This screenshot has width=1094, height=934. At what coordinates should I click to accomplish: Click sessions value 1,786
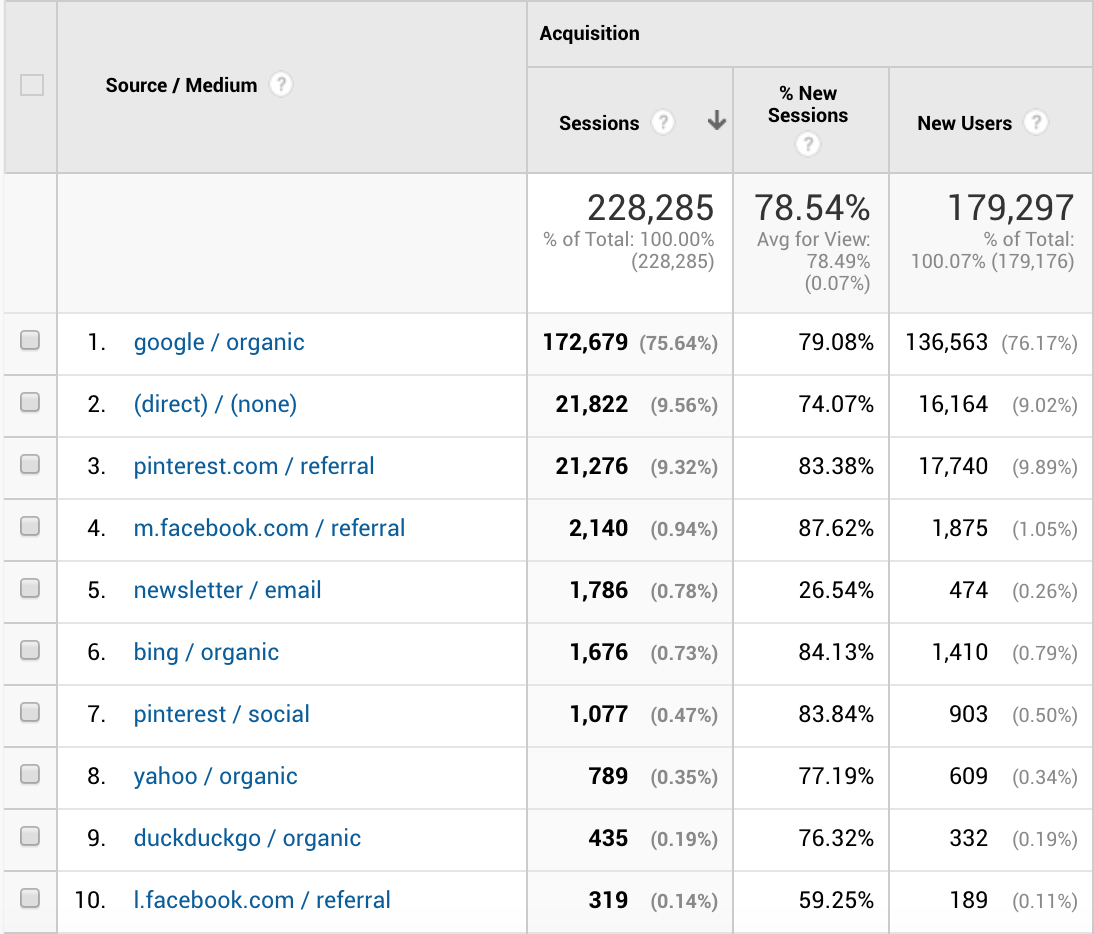[x=599, y=590]
